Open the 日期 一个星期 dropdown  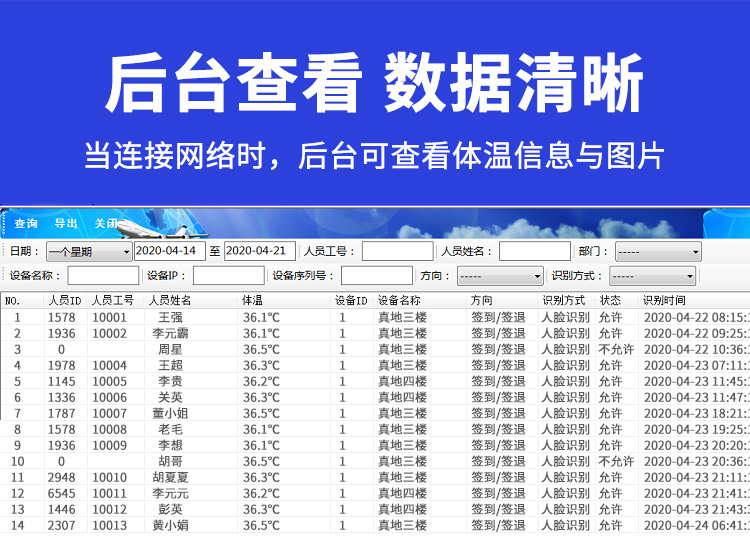(x=89, y=252)
